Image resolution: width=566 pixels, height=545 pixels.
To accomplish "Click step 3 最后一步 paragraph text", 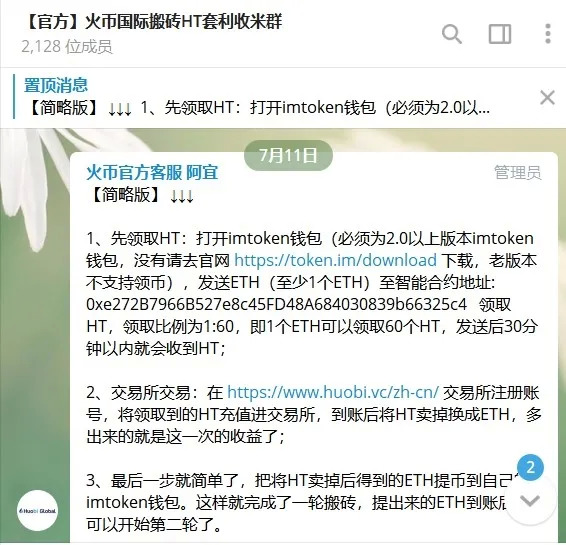I will [x=302, y=503].
